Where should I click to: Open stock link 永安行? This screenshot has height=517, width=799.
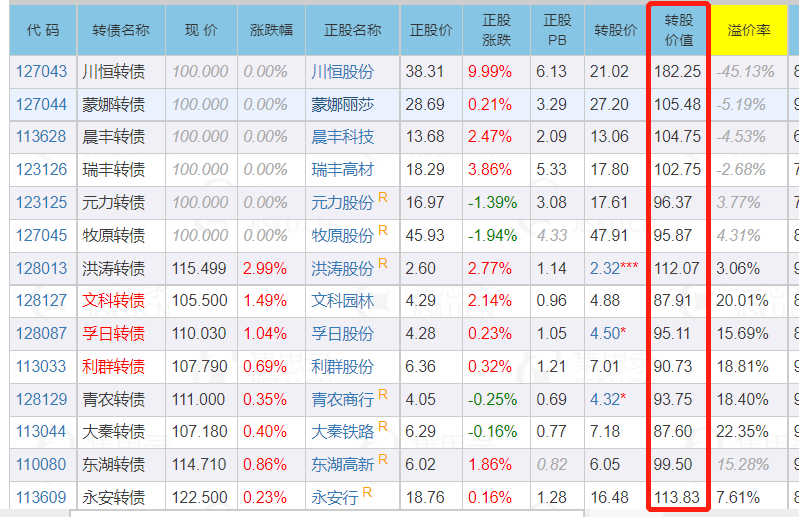(335, 498)
